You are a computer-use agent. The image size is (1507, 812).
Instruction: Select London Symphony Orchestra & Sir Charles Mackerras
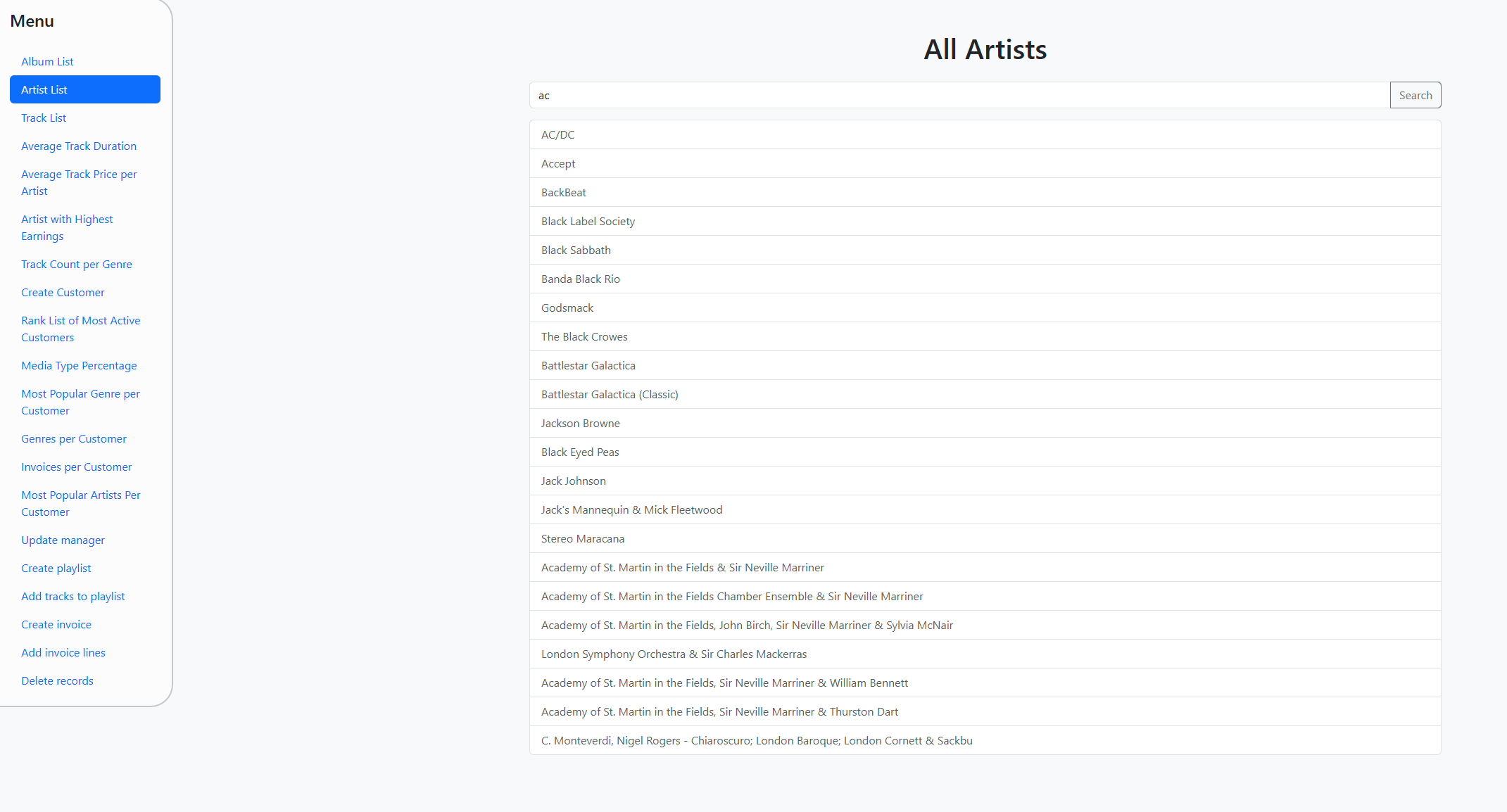point(674,654)
